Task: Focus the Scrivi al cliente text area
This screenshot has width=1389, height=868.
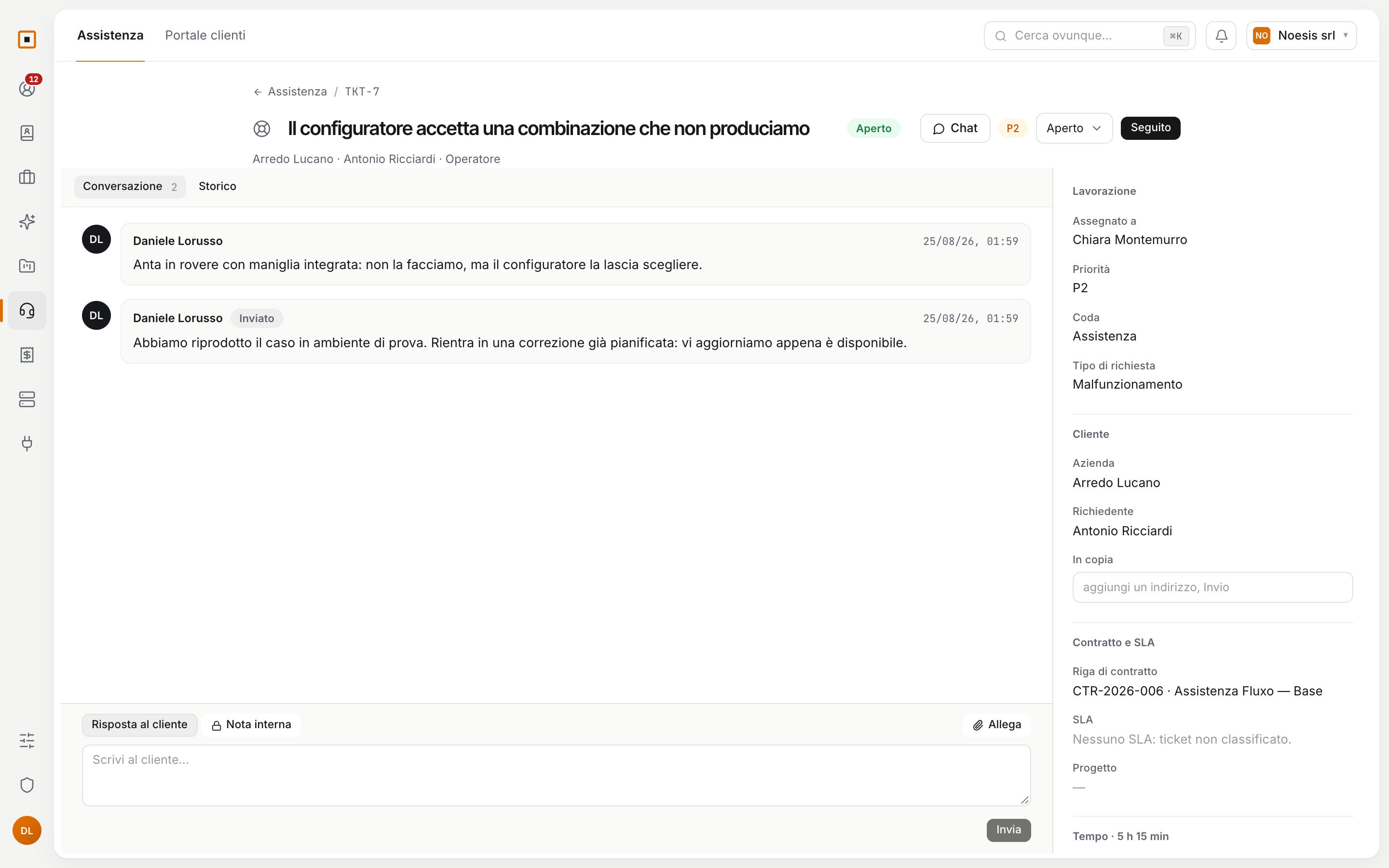Action: pyautogui.click(x=556, y=775)
